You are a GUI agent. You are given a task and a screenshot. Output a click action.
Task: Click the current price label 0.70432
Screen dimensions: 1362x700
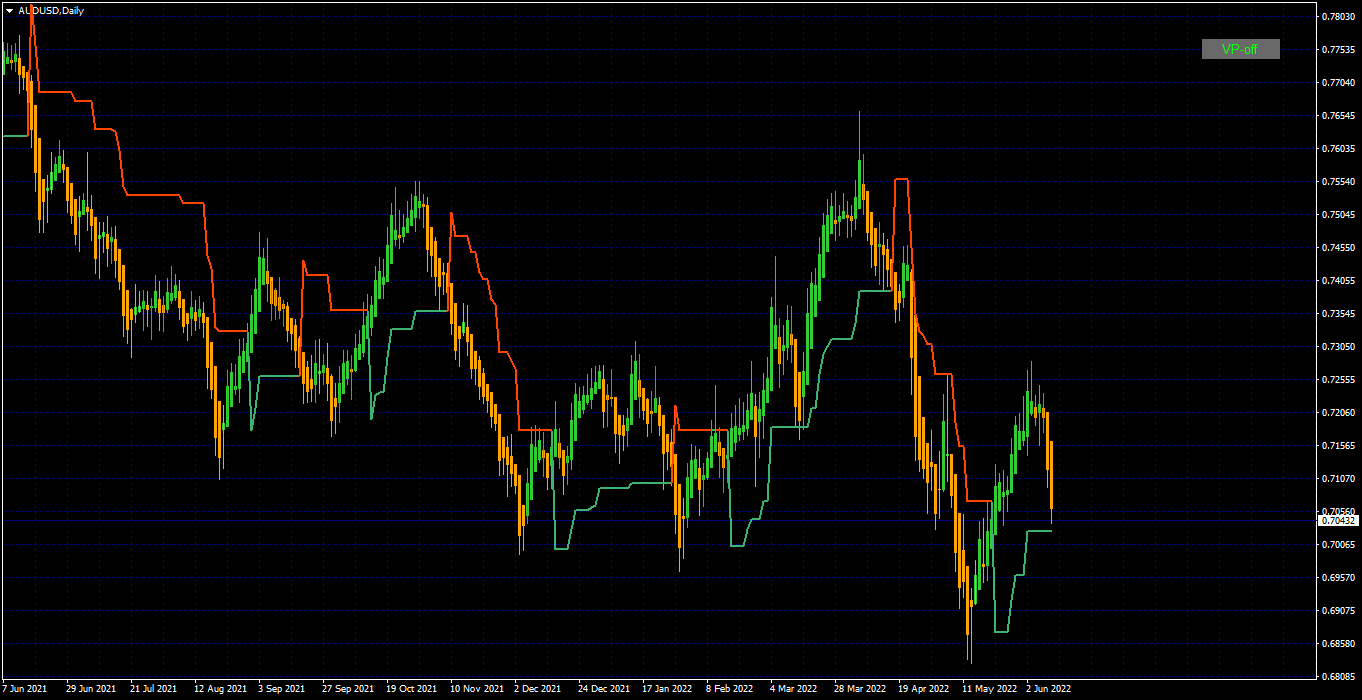1338,521
